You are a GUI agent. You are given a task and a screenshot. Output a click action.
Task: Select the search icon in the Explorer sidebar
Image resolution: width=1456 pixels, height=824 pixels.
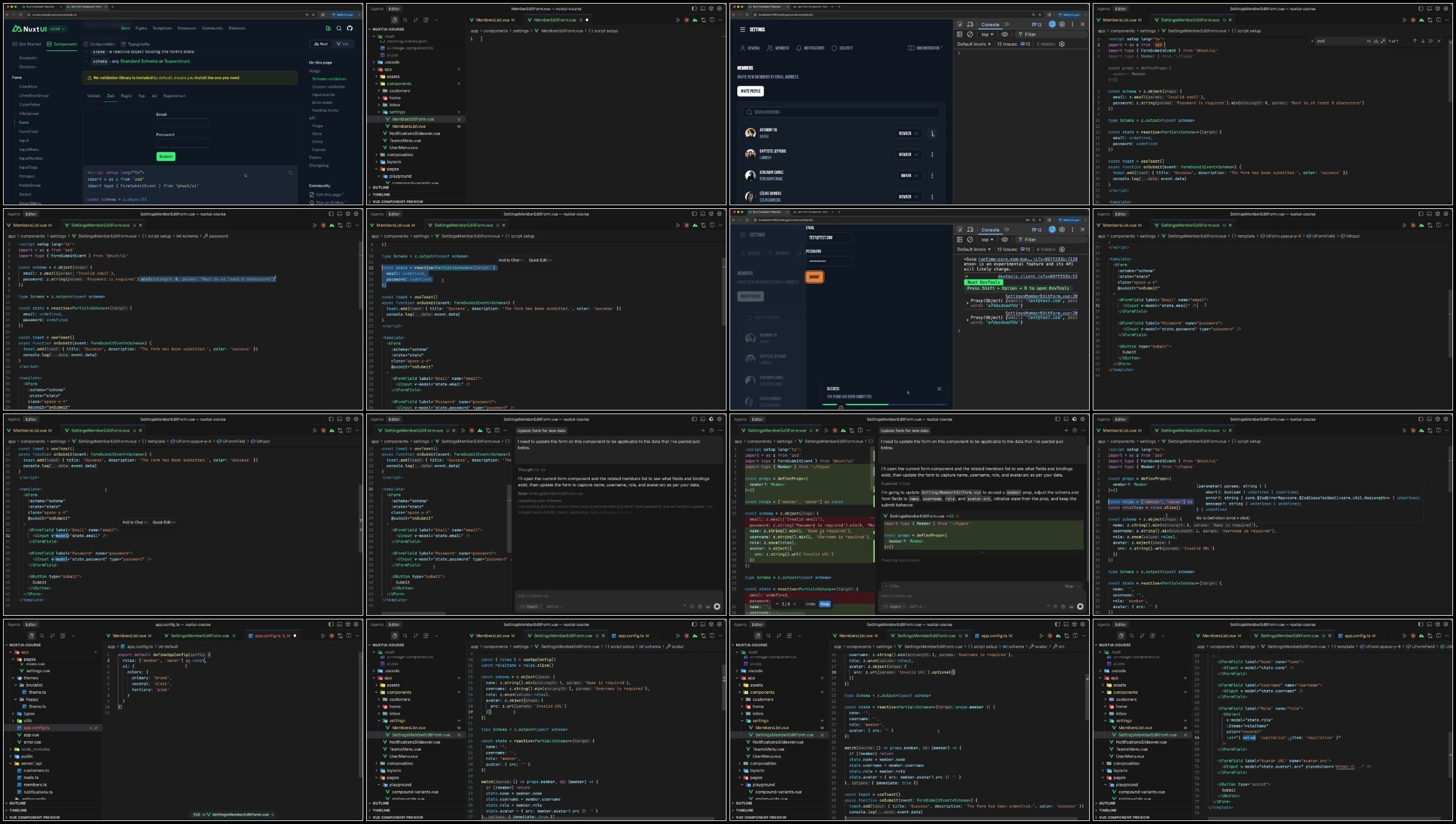pos(405,20)
